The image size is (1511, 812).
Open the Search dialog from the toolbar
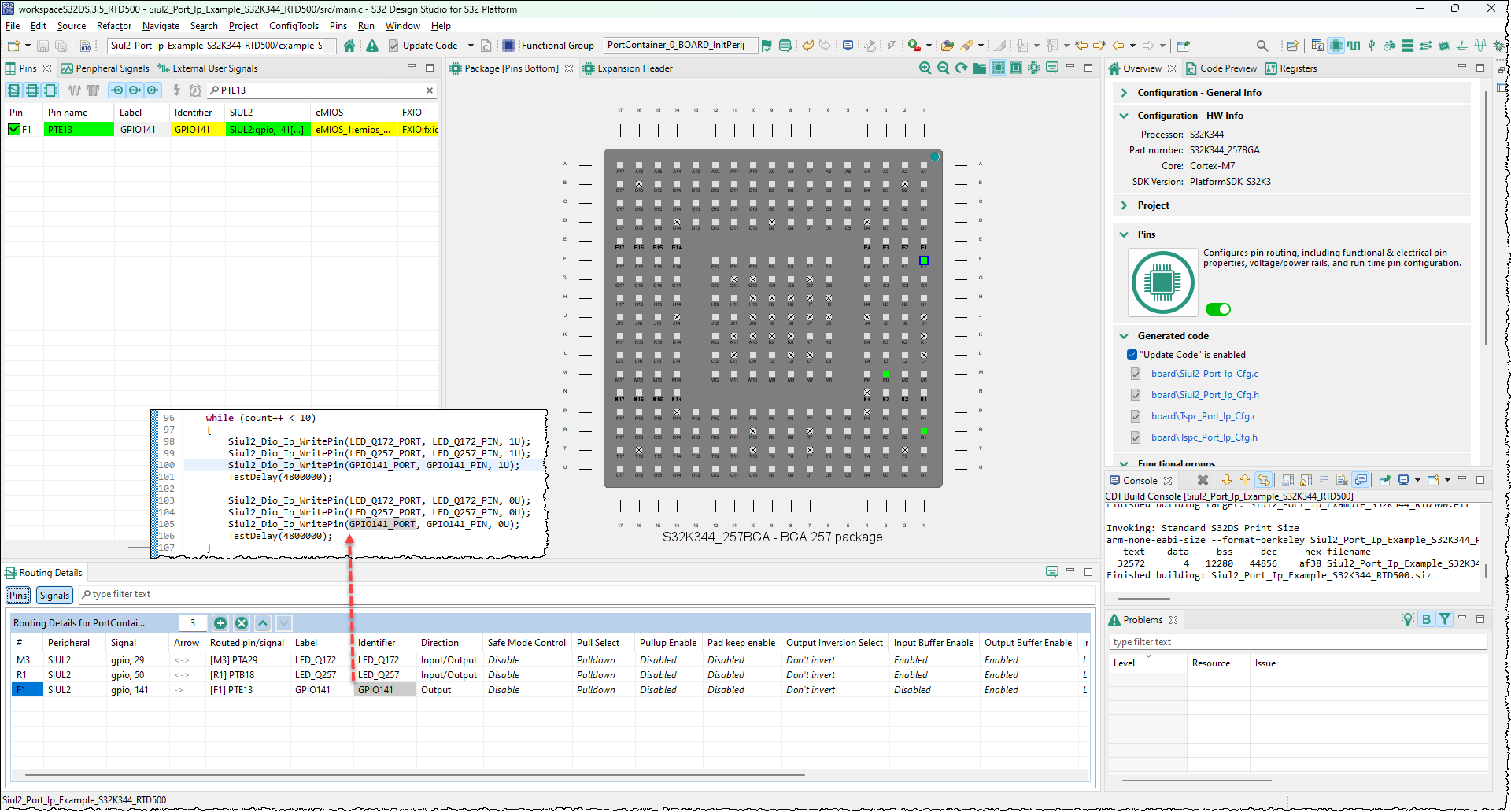point(1262,46)
